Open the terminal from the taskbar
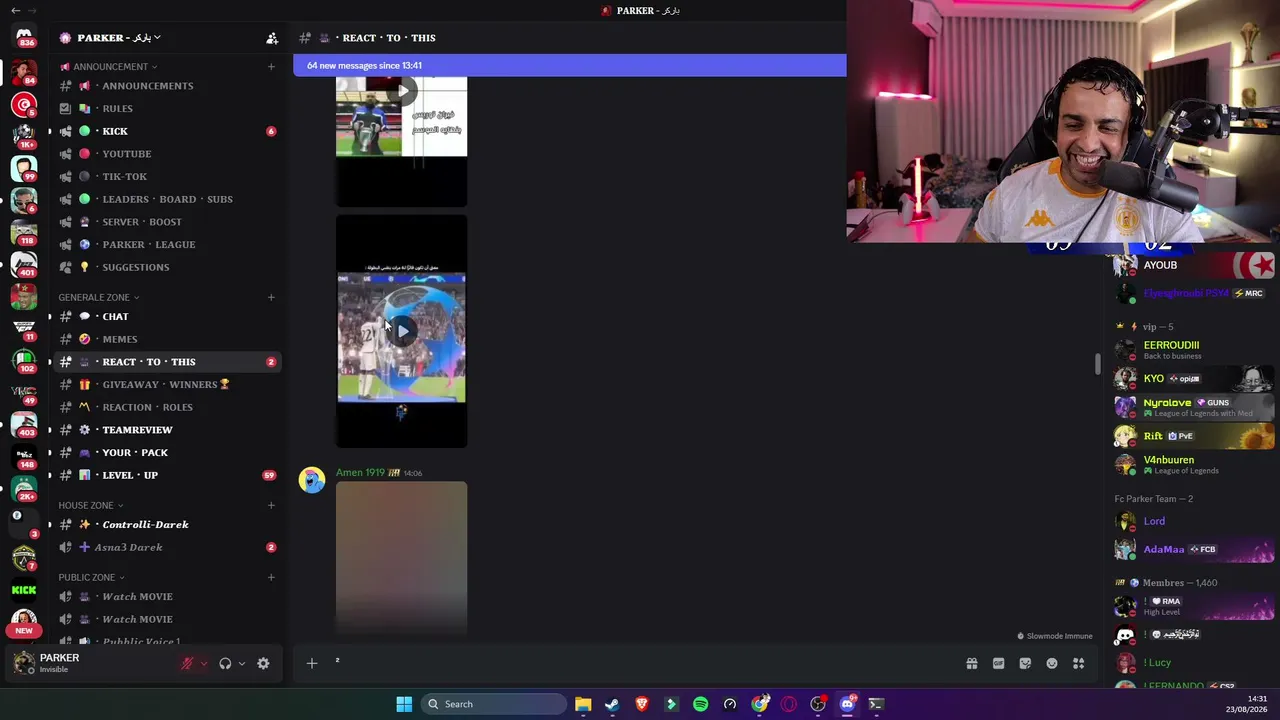Viewport: 1280px width, 720px height. [876, 704]
